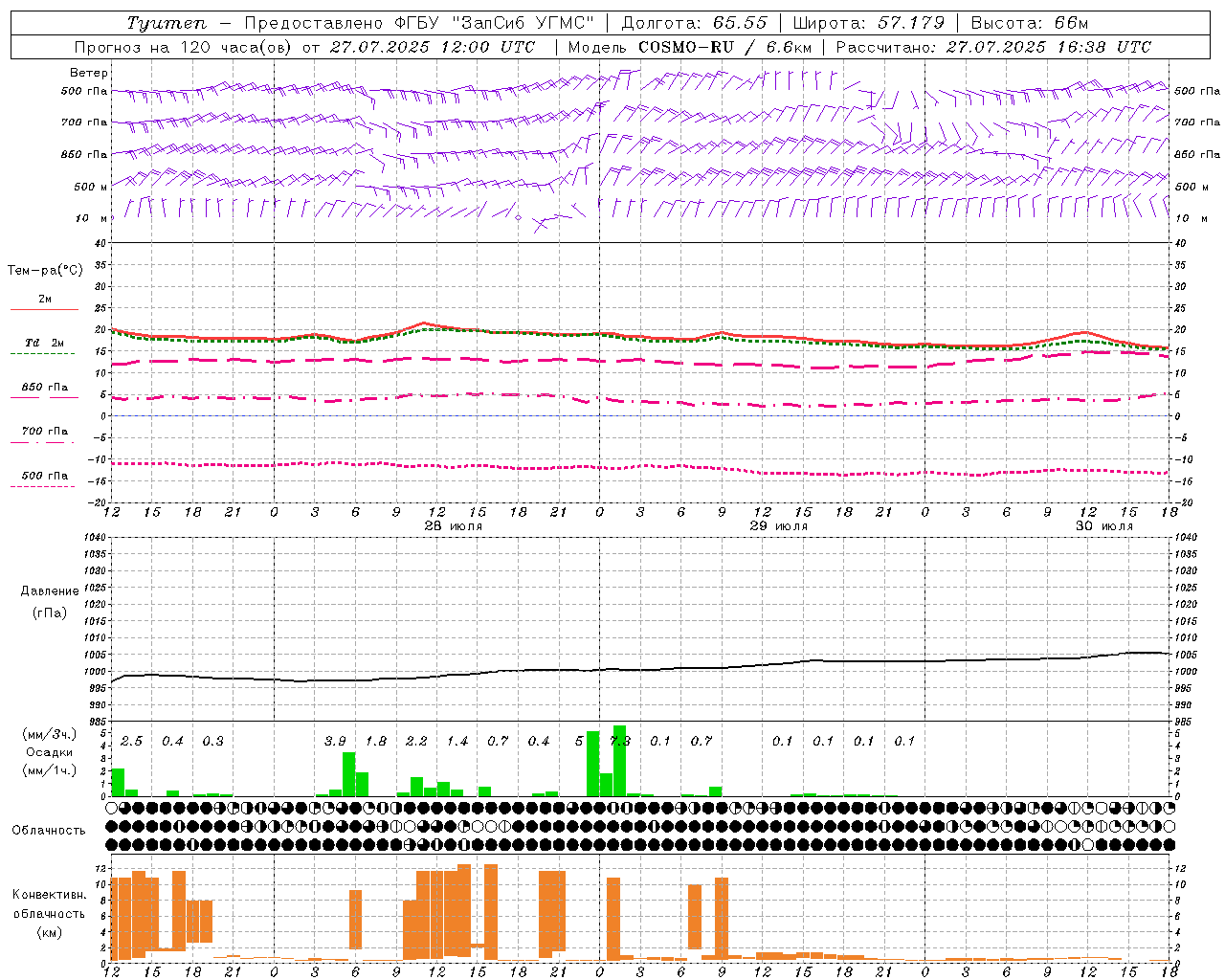Select the 'Прогноз на 120 часа(ов)' forecast header
The height and width of the screenshot is (980, 1225).
click(184, 47)
